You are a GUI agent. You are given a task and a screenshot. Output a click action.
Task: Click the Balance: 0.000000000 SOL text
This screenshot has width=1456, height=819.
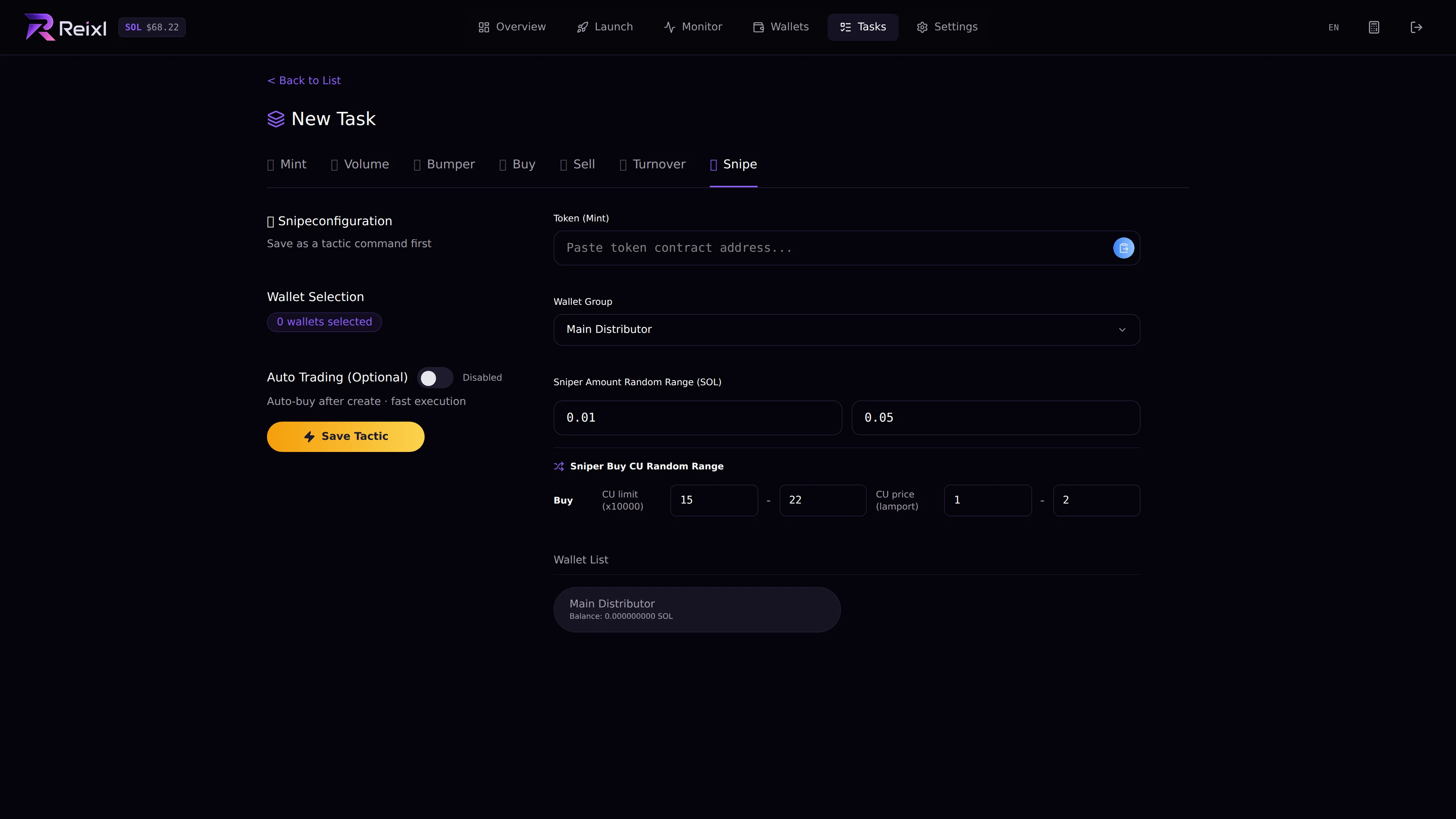[x=621, y=616]
